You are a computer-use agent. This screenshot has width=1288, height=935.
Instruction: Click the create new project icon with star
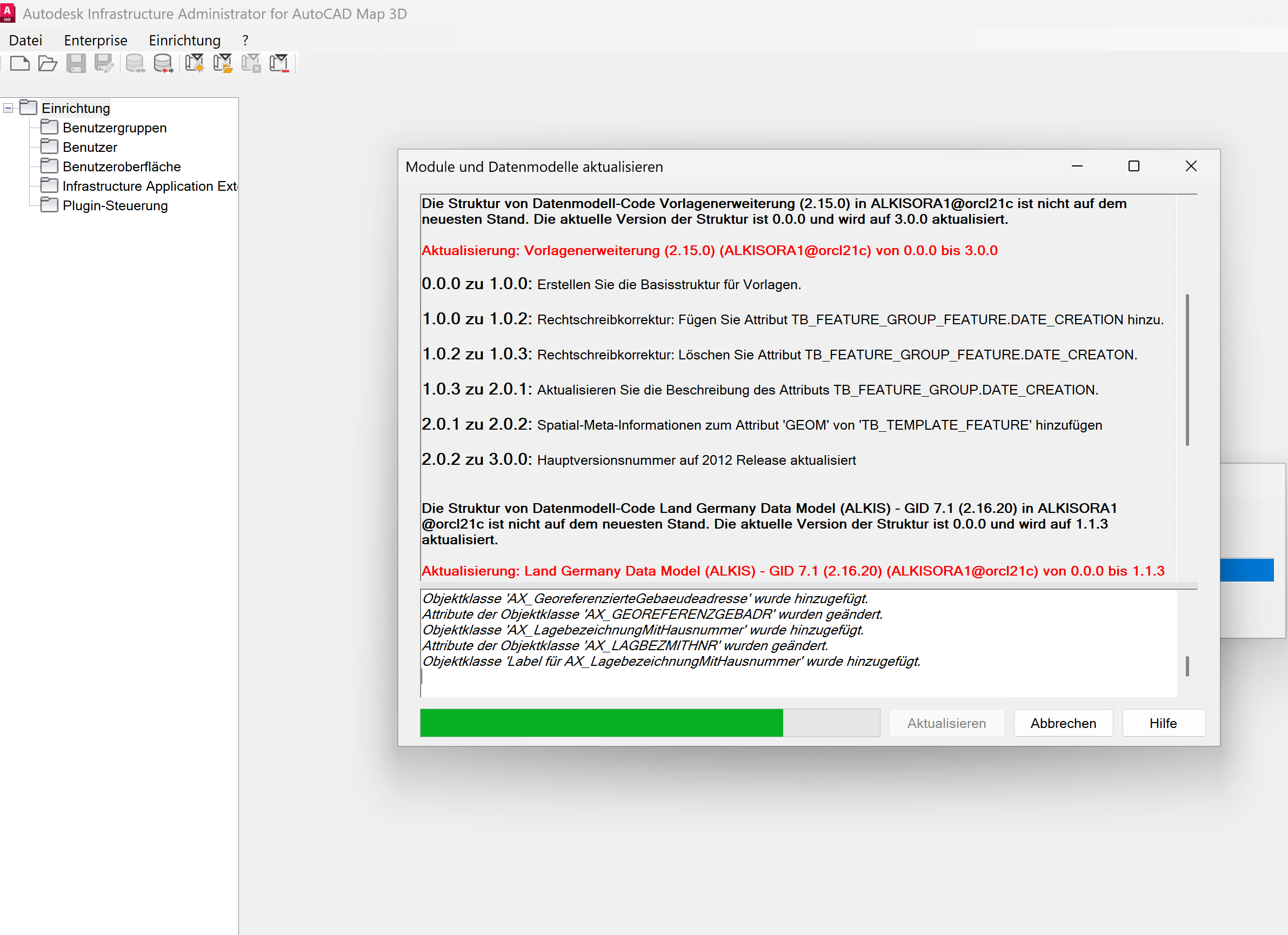(195, 63)
